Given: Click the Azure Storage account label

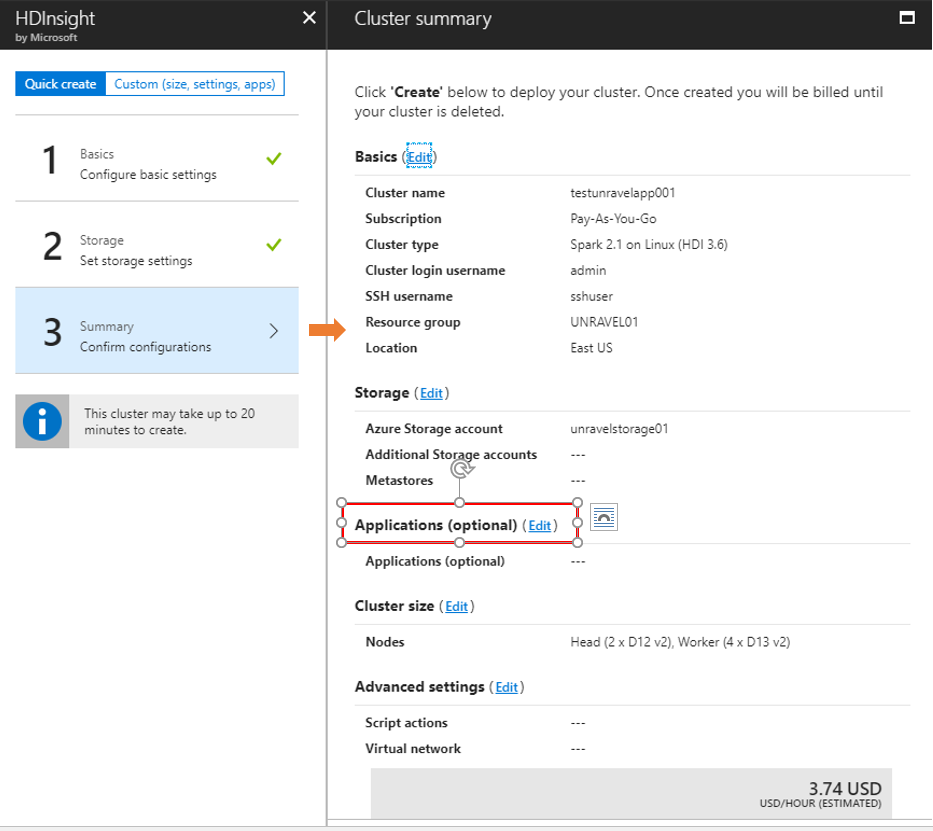Looking at the screenshot, I should click(434, 429).
